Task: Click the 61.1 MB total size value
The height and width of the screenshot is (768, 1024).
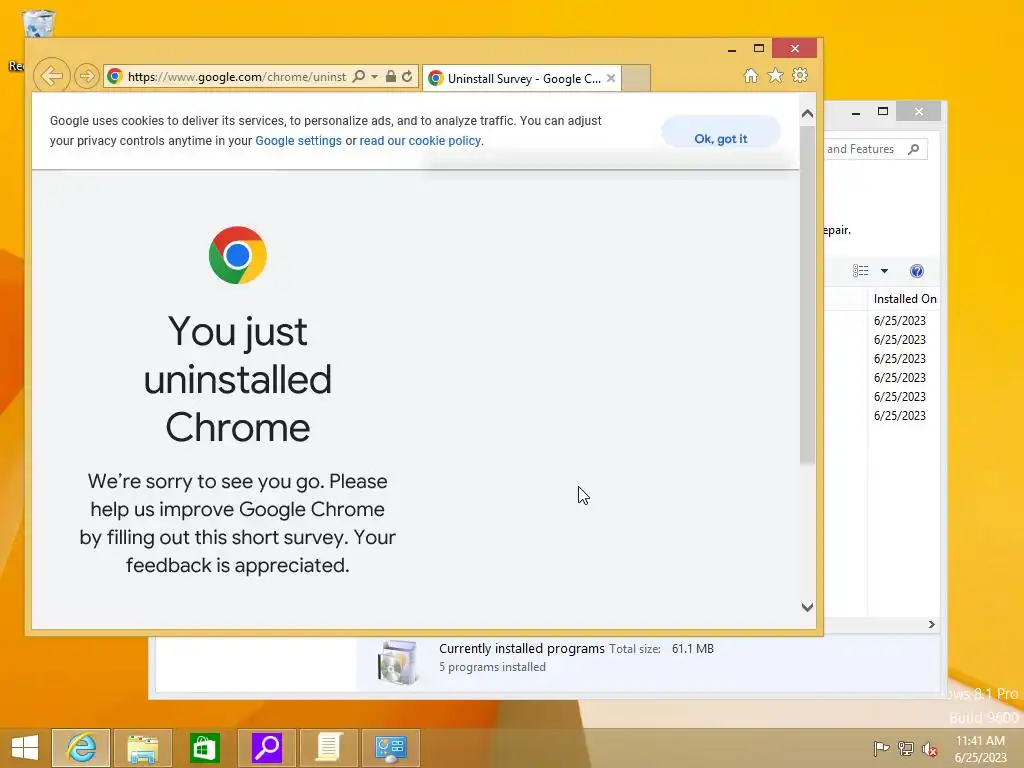Action: pos(693,648)
